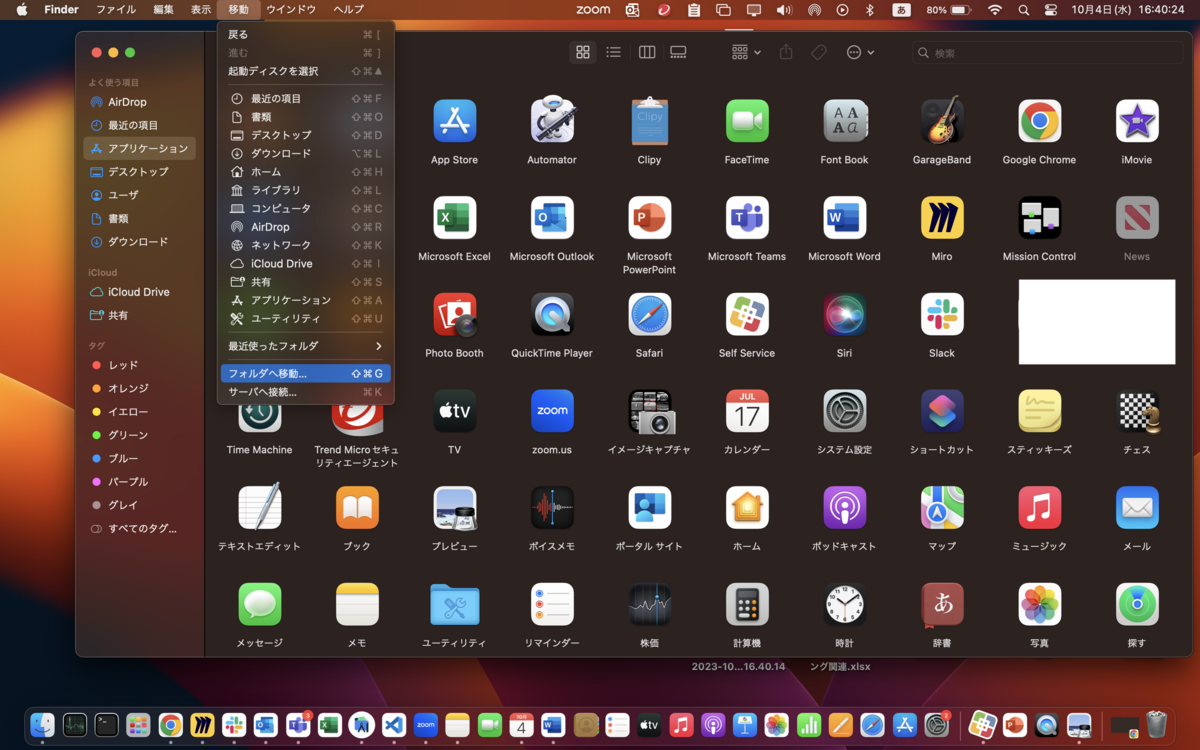Switch Finder to list view
This screenshot has width=1200, height=750.
(x=614, y=52)
